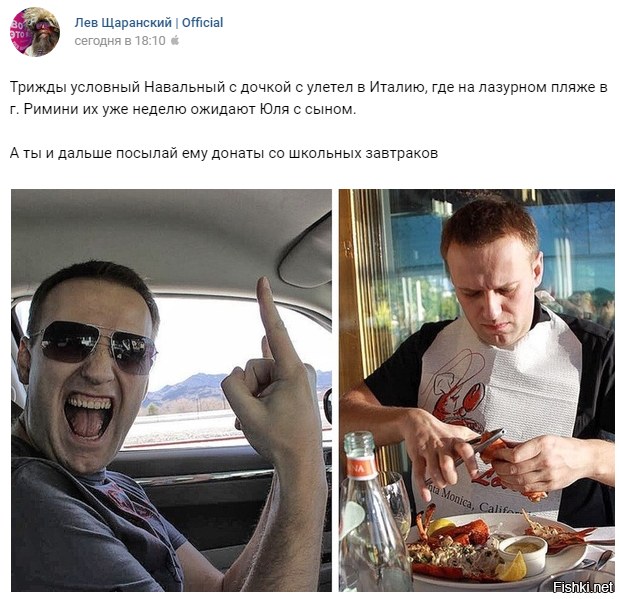Screen dimensions: 619x599
Task: Click the post line mentioning г. Римини
Action: [x=183, y=109]
